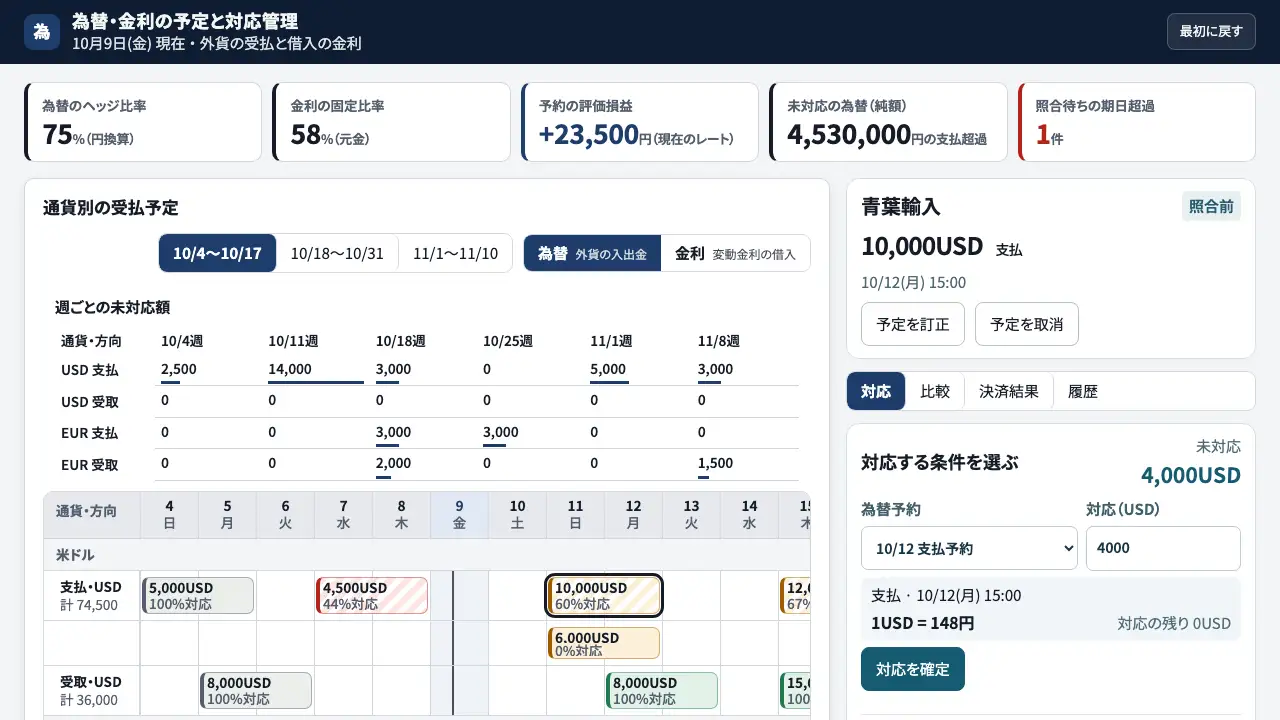Click the 2,500 USD 支払 amount for 10/4週
Viewport: 1280px width, 720px height.
point(179,369)
